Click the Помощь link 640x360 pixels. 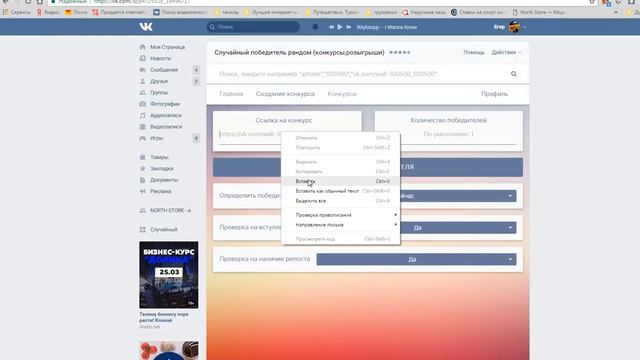[474, 52]
